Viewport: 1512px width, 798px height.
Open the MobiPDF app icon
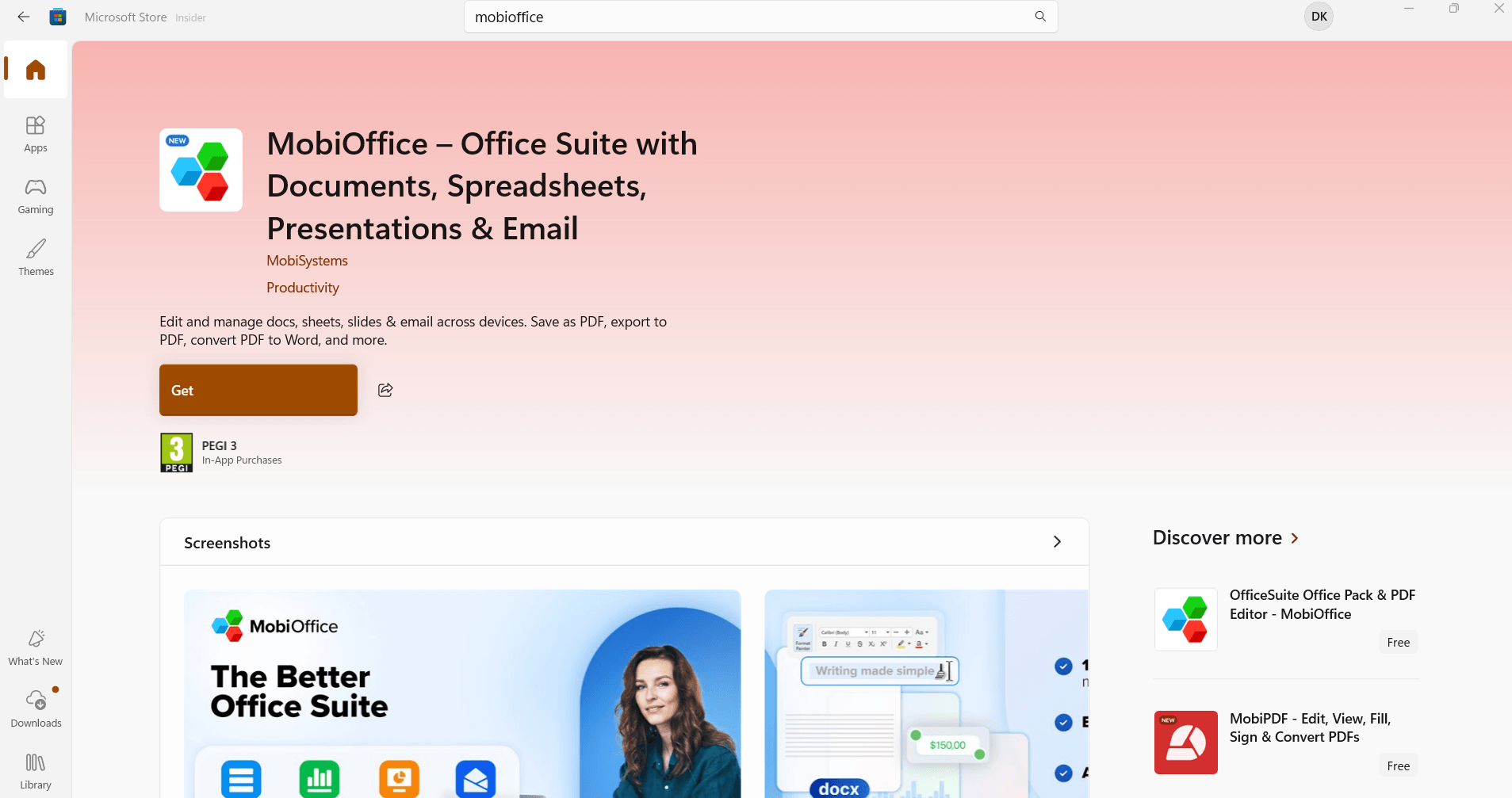[1185, 743]
